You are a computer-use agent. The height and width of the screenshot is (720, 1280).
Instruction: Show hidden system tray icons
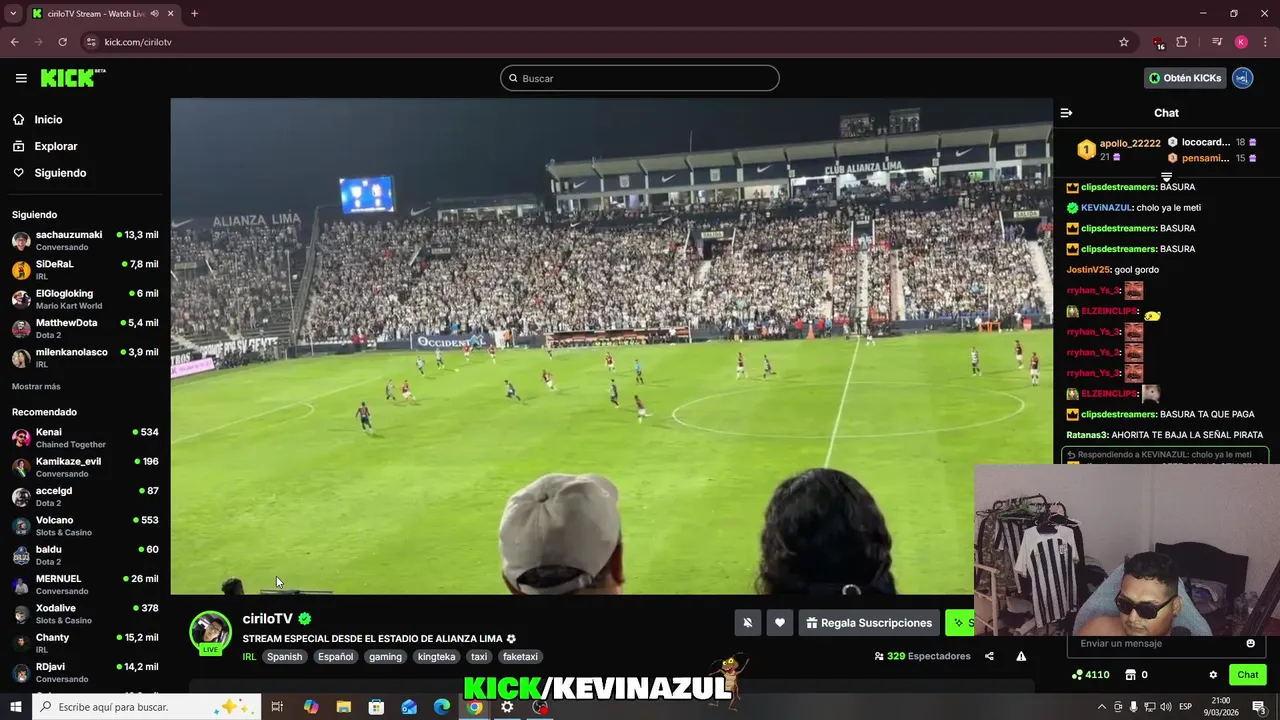tap(1102, 707)
